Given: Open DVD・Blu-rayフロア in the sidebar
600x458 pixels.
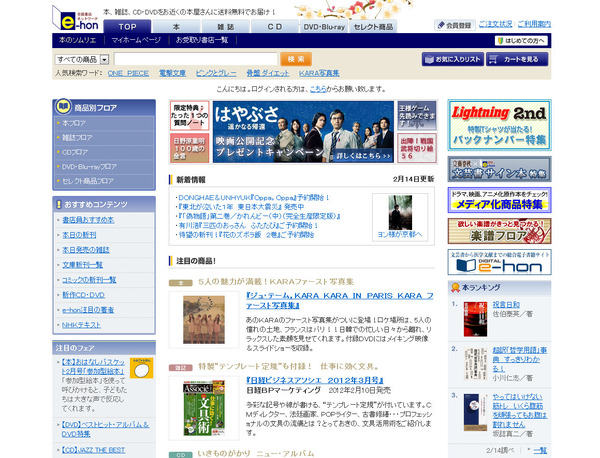Looking at the screenshot, I should pyautogui.click(x=89, y=167).
